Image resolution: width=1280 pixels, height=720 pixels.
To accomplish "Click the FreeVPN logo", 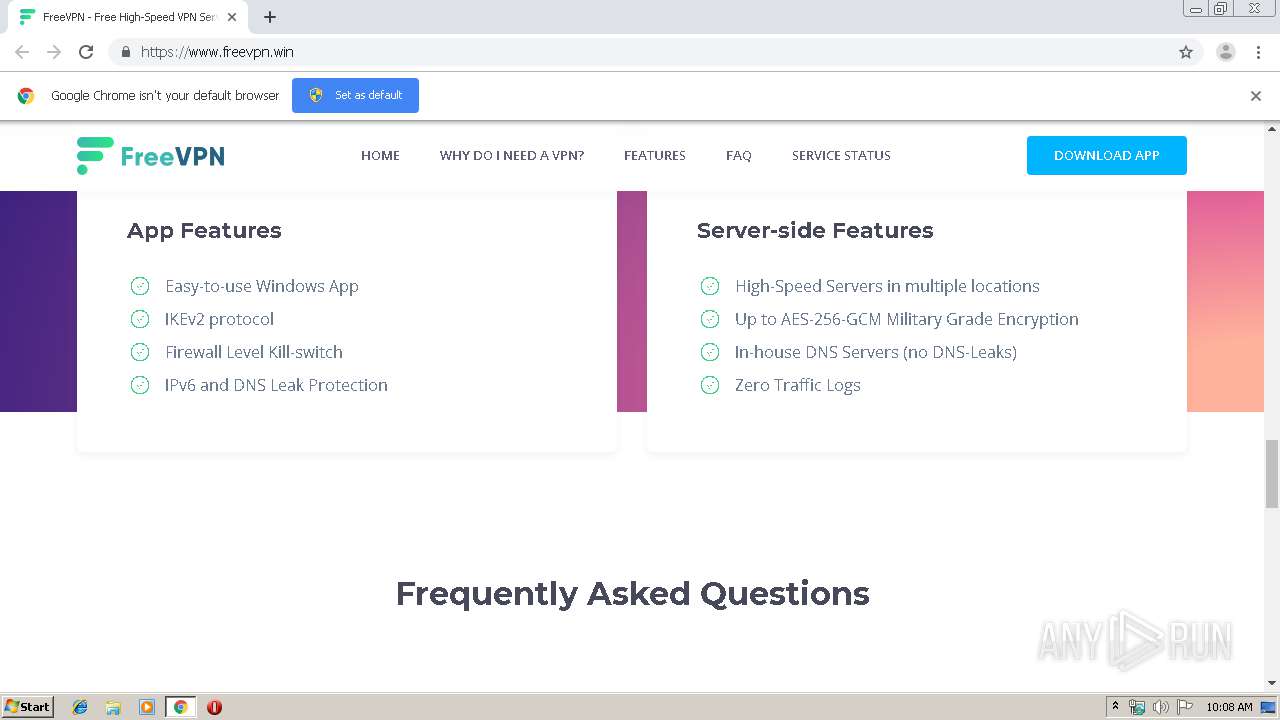I will 150,156.
